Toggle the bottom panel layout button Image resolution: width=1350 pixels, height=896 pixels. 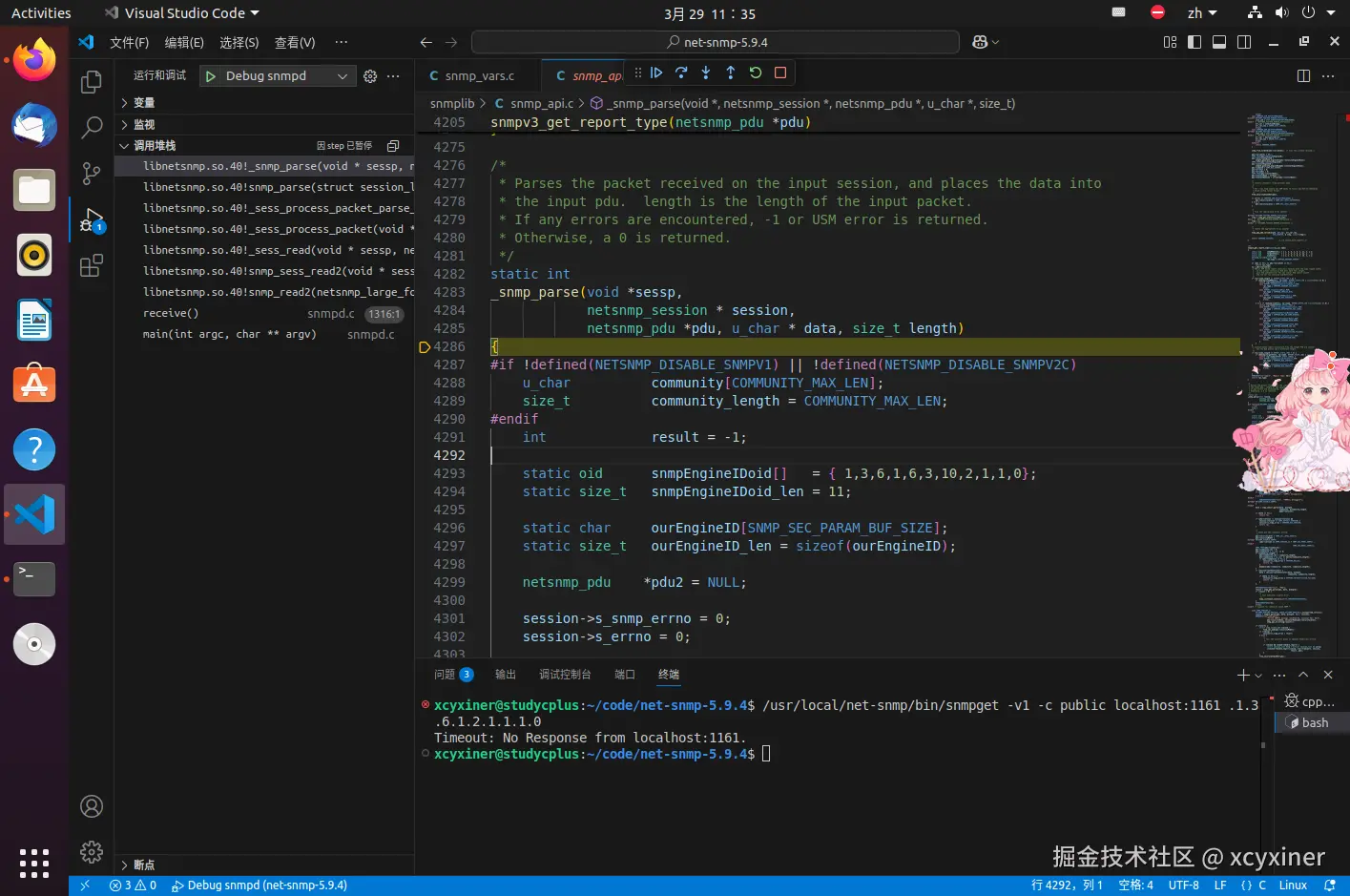tap(1219, 42)
